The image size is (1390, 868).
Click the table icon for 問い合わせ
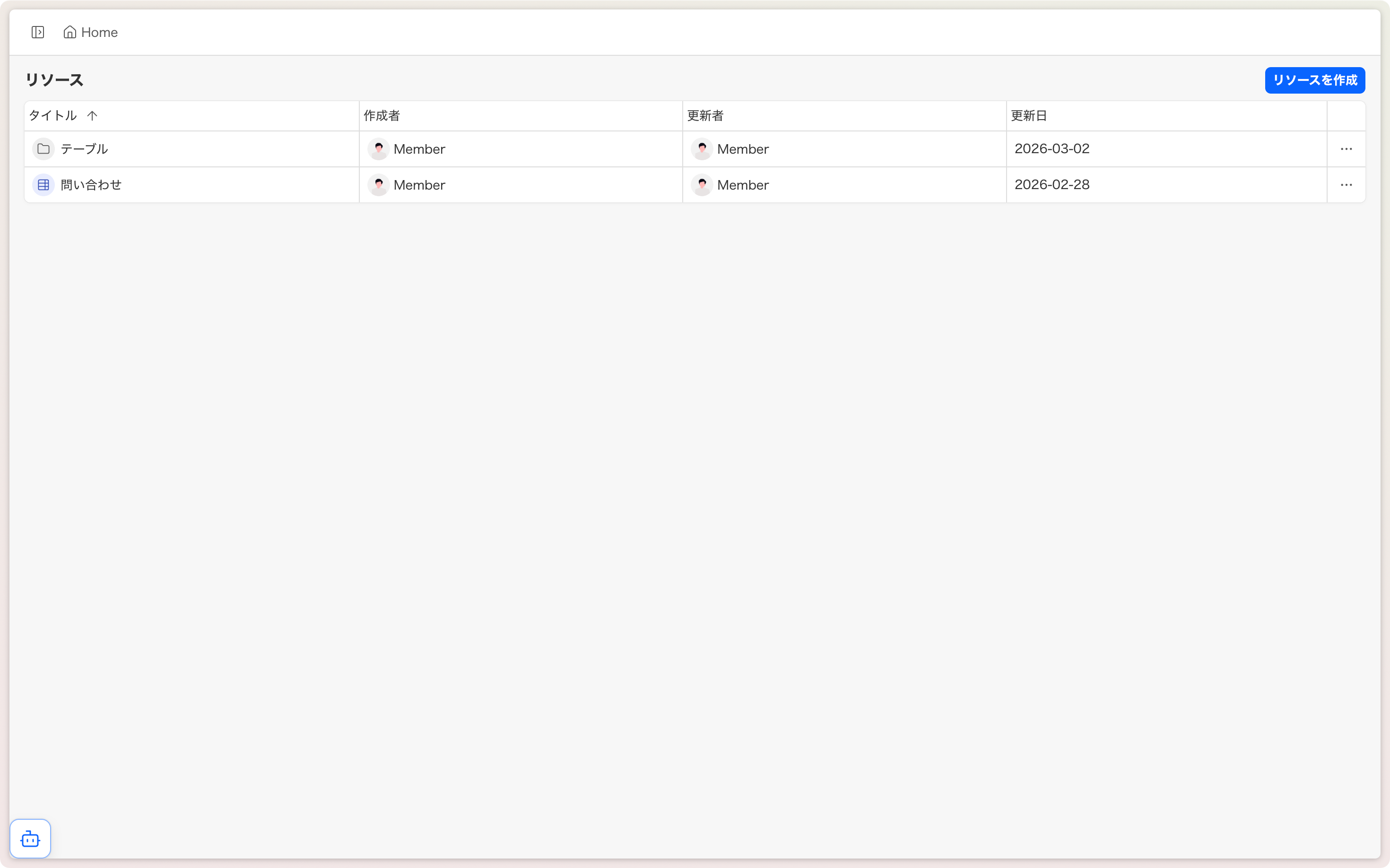point(43,185)
